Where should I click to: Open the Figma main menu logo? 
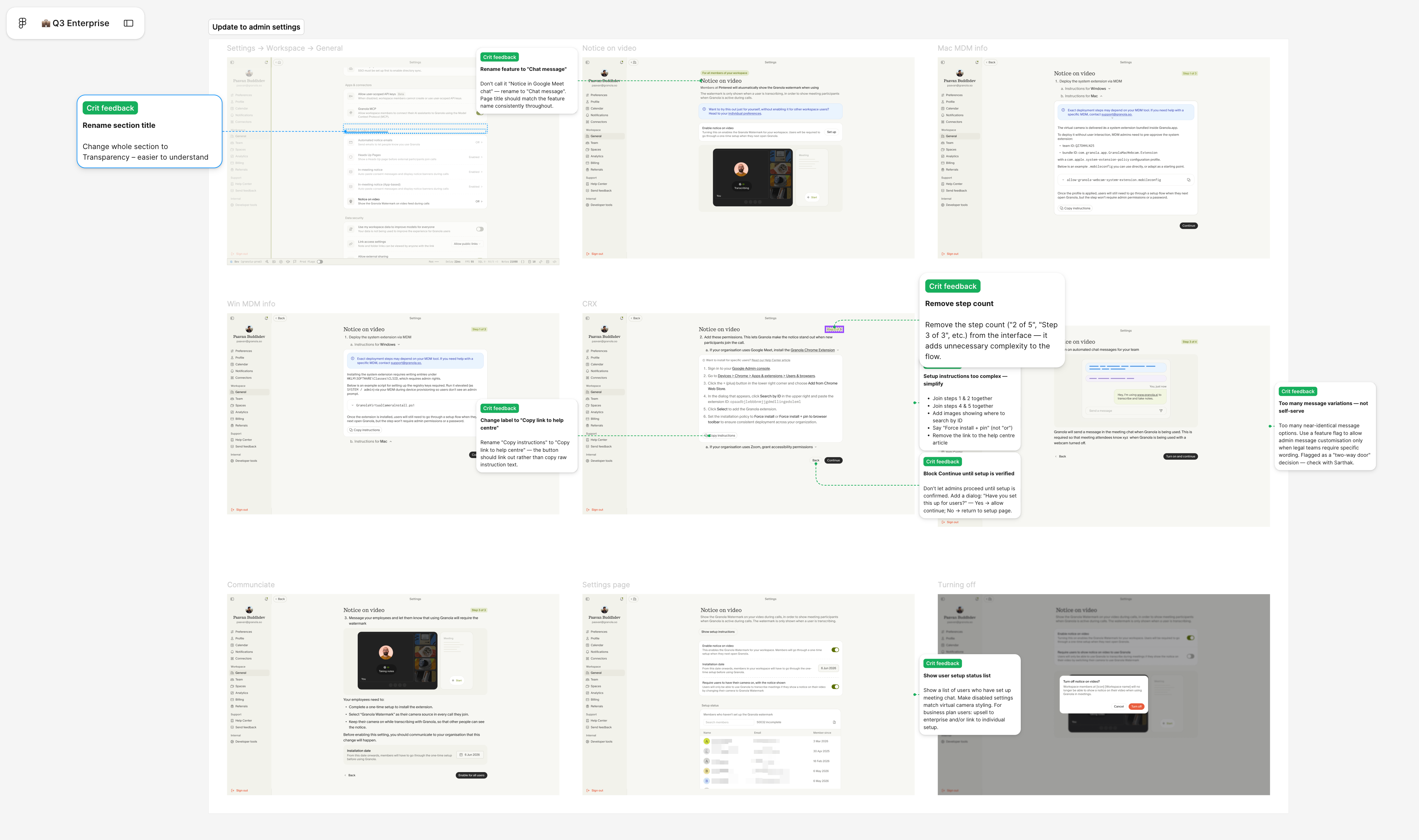click(22, 23)
